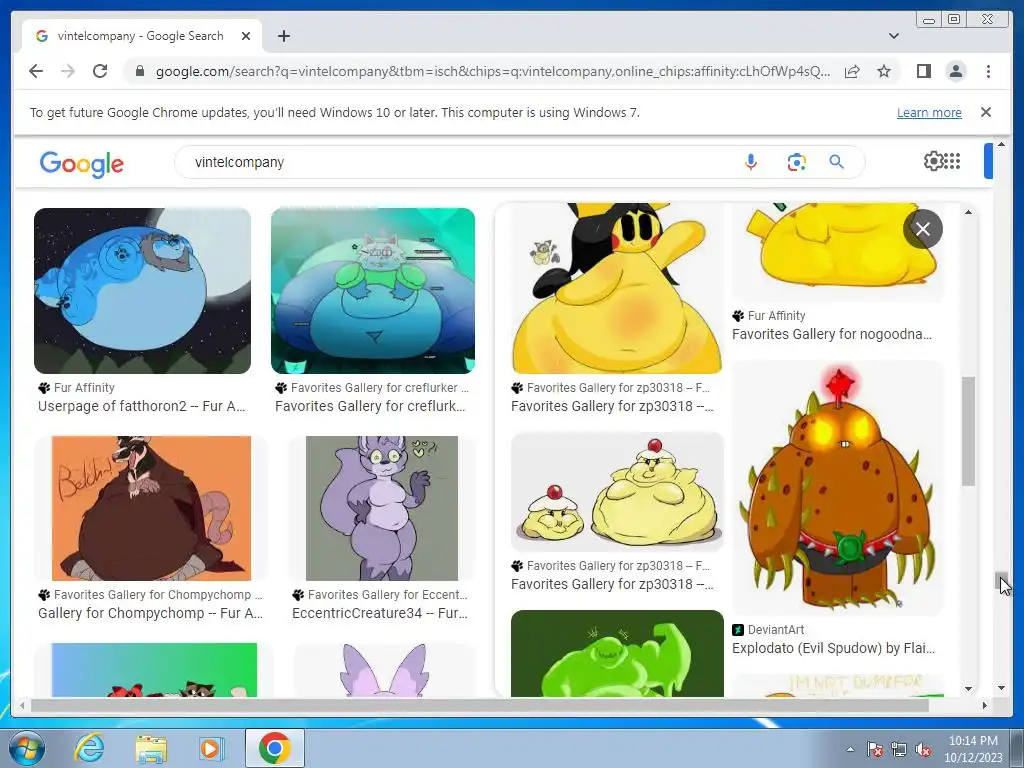Image resolution: width=1024 pixels, height=768 pixels.
Task: Open Favorites Gallery for creflurker link
Action: click(x=370, y=406)
